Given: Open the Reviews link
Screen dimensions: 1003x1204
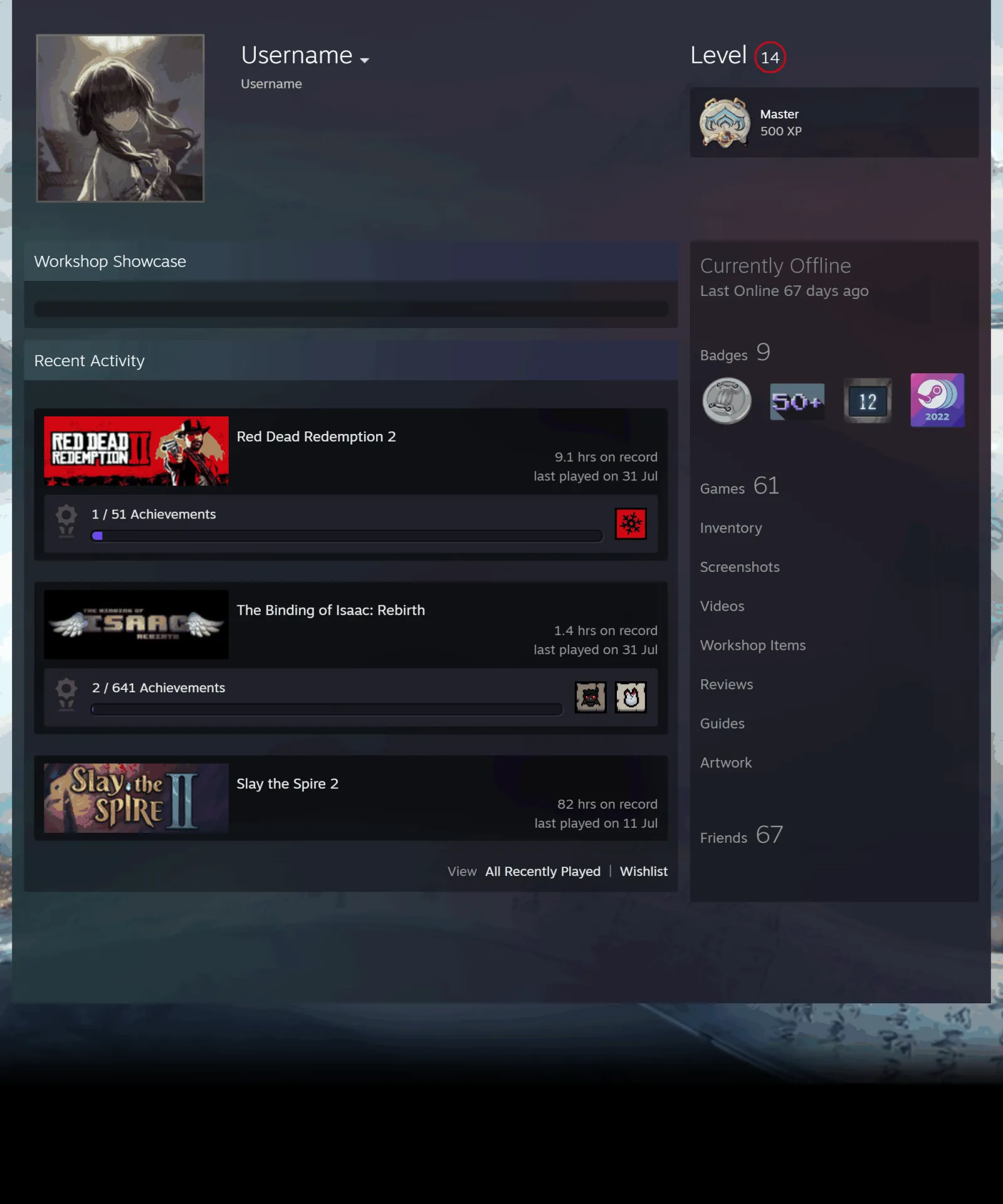Looking at the screenshot, I should pos(727,685).
